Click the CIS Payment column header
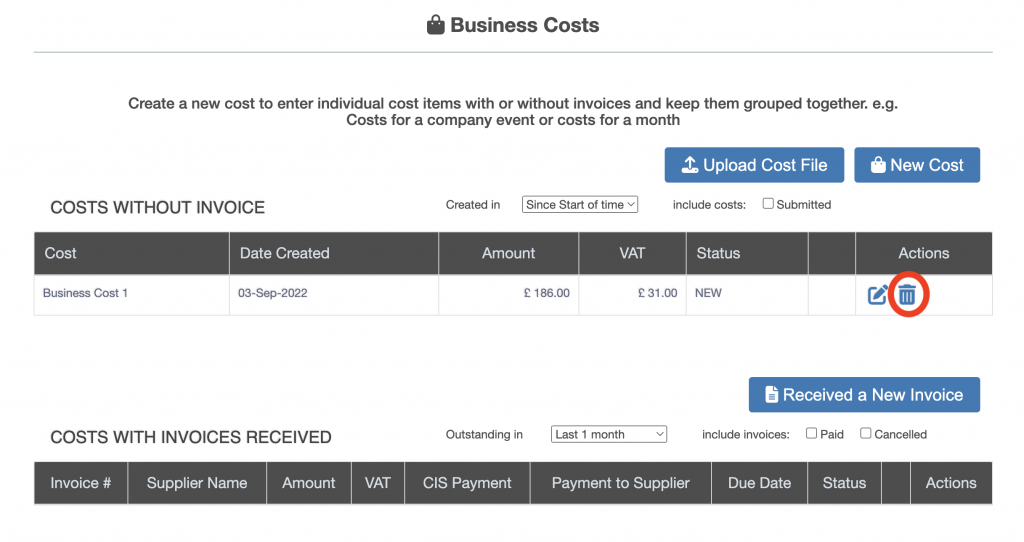The width and height of the screenshot is (1024, 542). click(x=467, y=483)
